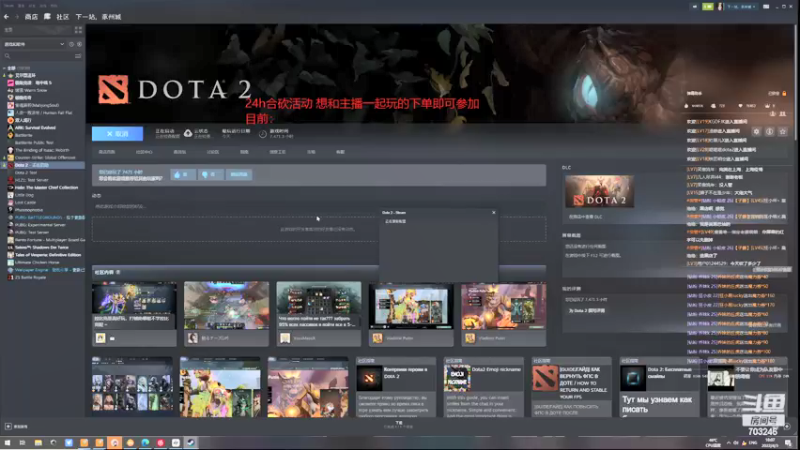Screen dimensions: 800x450
Task: Open the downloads status at bottom center
Action: 398,424
